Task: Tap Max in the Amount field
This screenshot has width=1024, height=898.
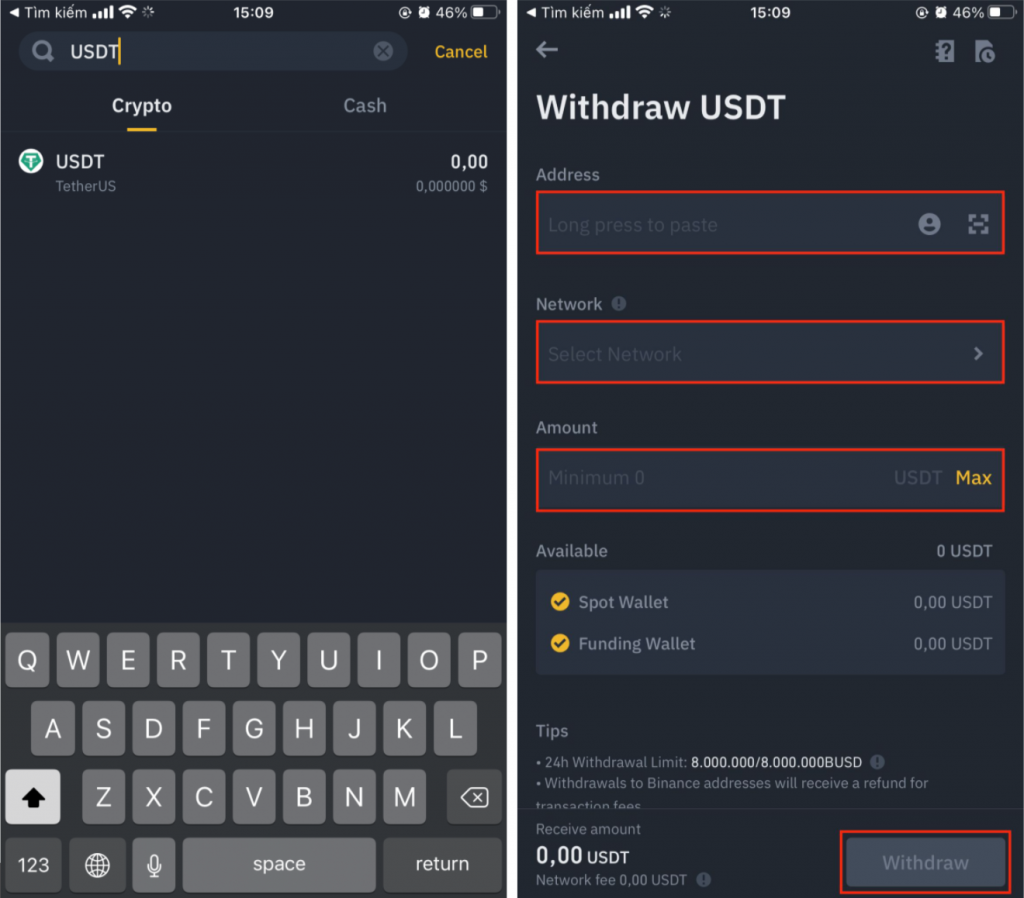Action: click(973, 478)
